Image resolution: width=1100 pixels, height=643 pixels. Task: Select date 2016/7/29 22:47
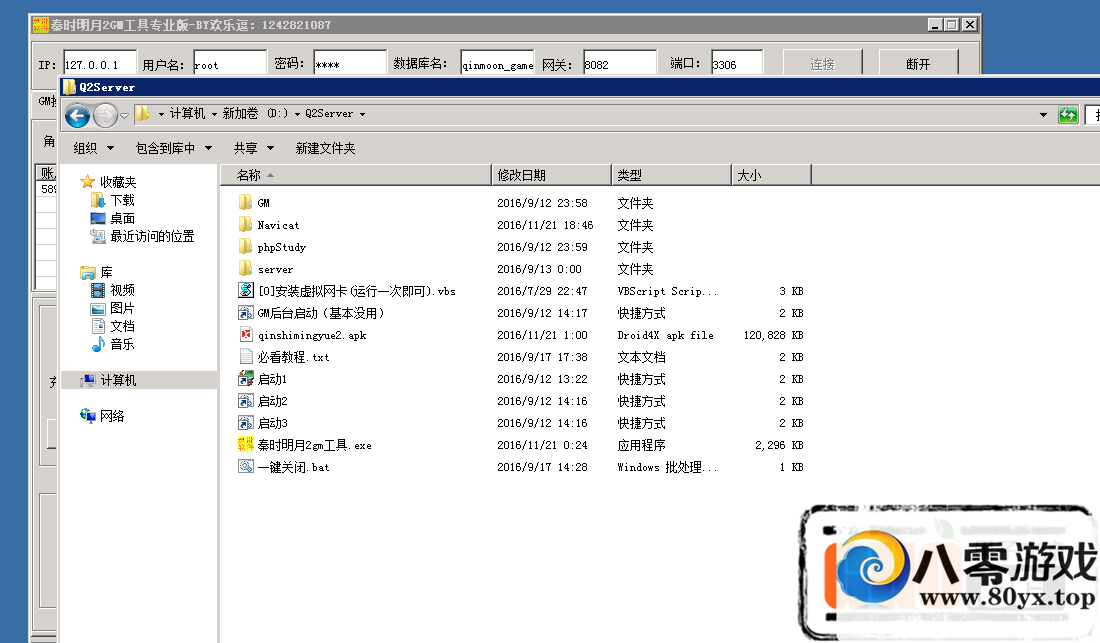(x=542, y=291)
